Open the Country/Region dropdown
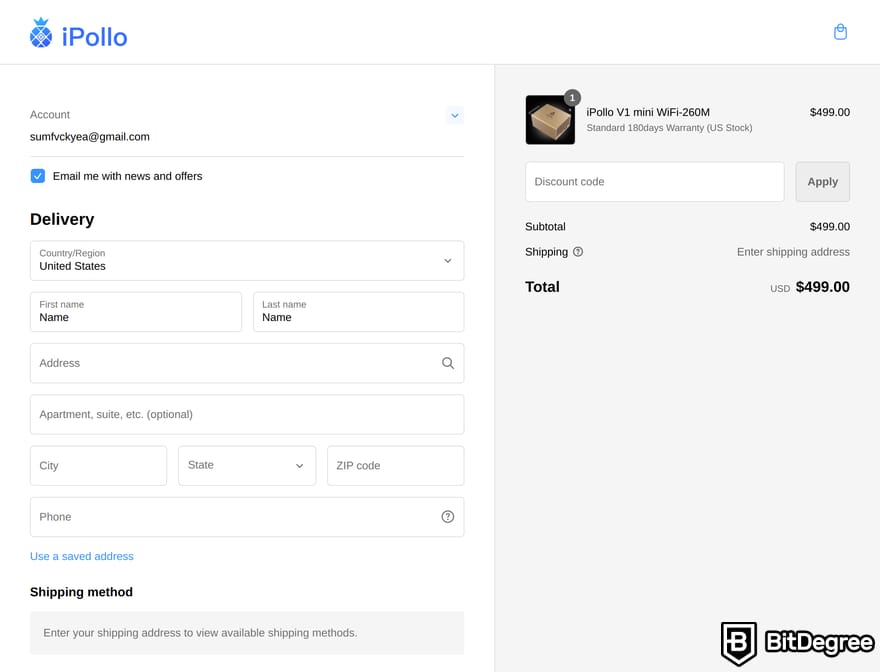Image resolution: width=880 pixels, height=672 pixels. point(247,261)
